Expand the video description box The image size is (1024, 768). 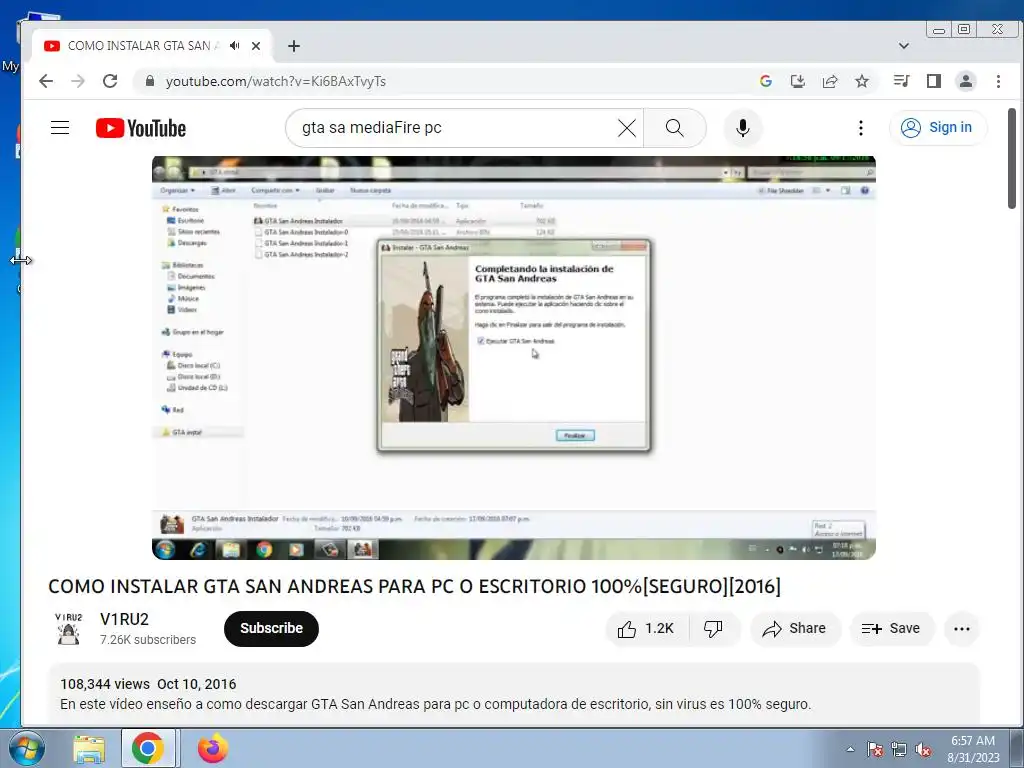[x=513, y=694]
